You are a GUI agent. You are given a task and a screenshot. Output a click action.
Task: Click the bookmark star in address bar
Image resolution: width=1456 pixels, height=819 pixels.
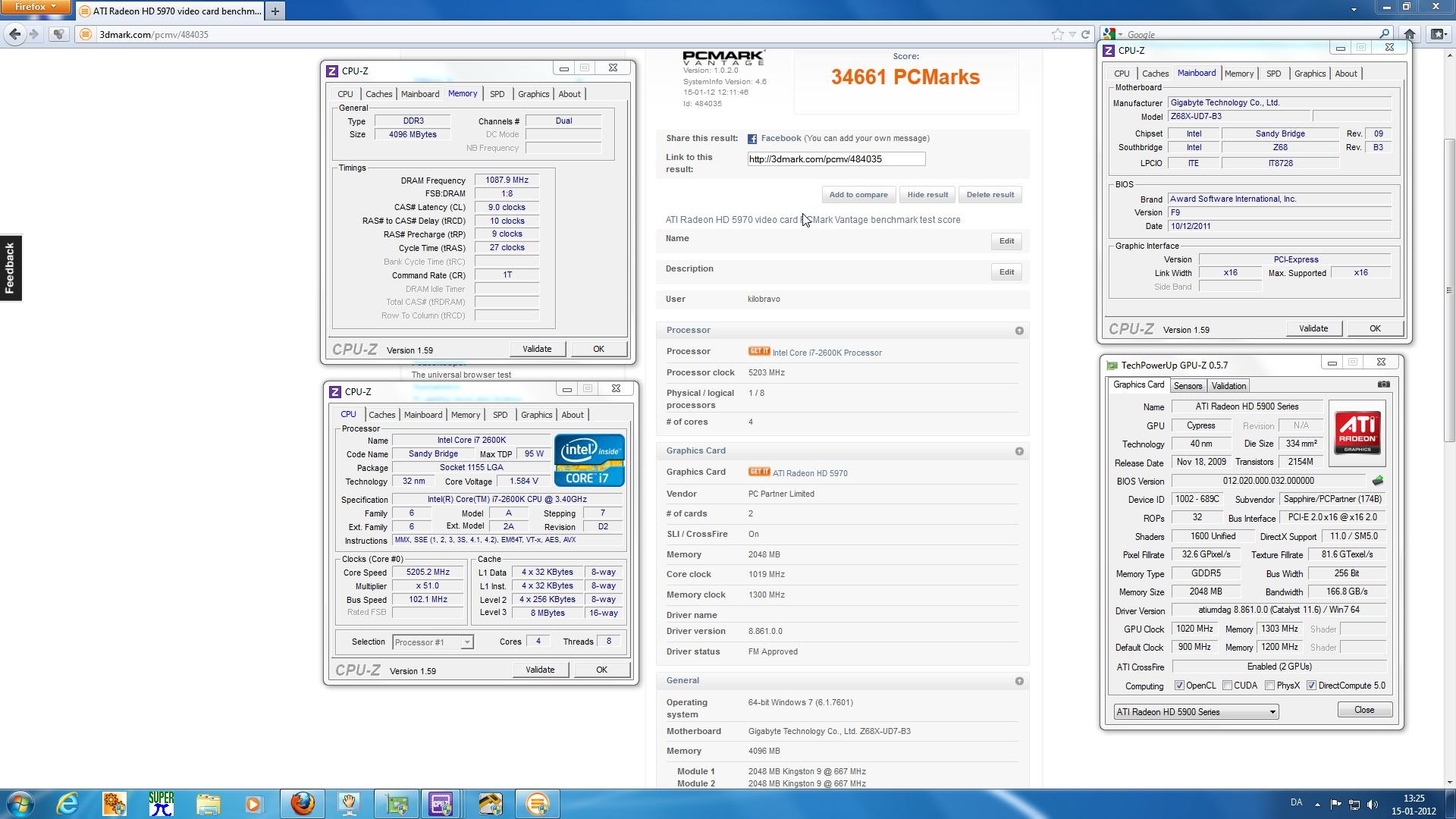pyautogui.click(x=1057, y=34)
